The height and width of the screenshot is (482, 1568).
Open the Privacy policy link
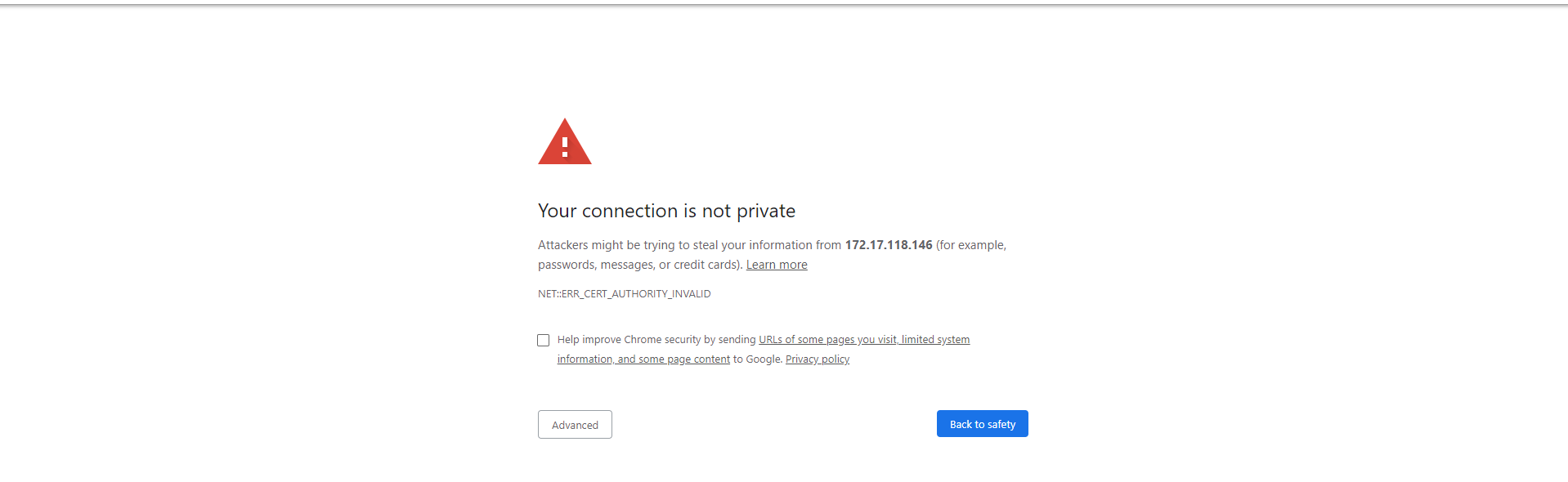[817, 359]
